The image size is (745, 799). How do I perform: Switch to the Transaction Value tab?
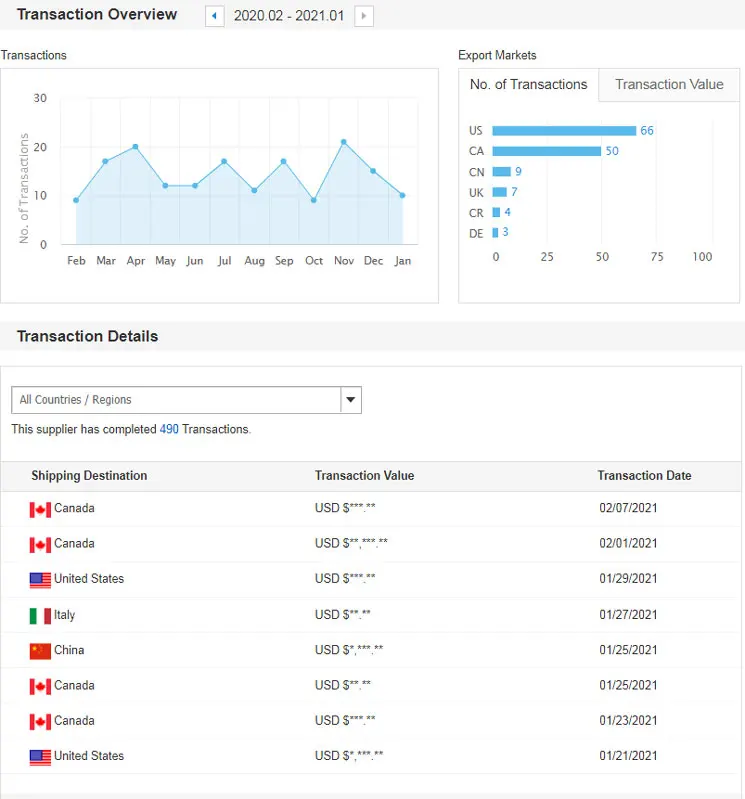pos(669,85)
